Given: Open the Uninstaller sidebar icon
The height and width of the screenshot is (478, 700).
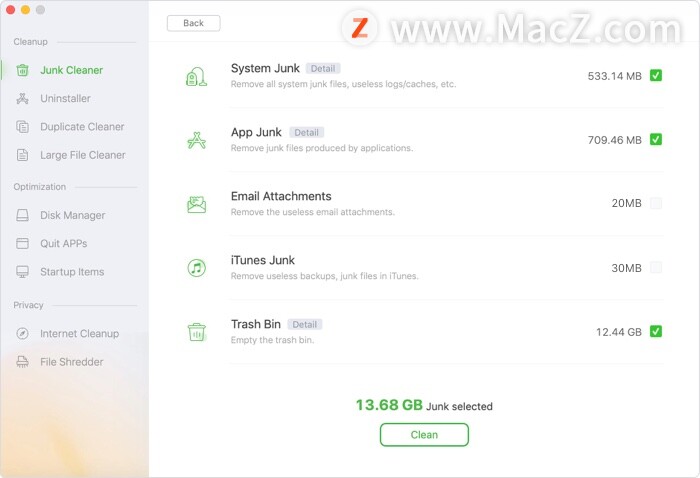Looking at the screenshot, I should tap(22, 99).
